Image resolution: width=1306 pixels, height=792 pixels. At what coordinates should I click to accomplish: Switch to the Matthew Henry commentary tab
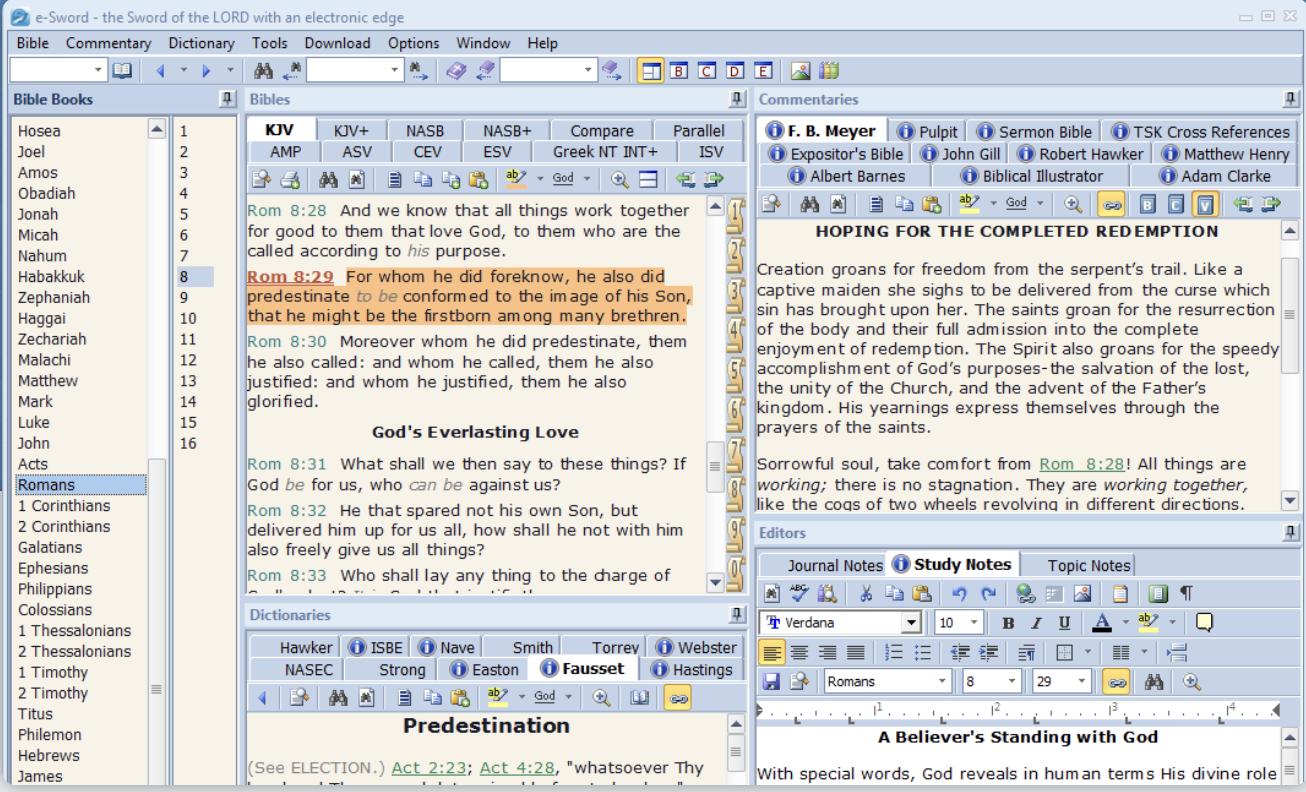1226,153
